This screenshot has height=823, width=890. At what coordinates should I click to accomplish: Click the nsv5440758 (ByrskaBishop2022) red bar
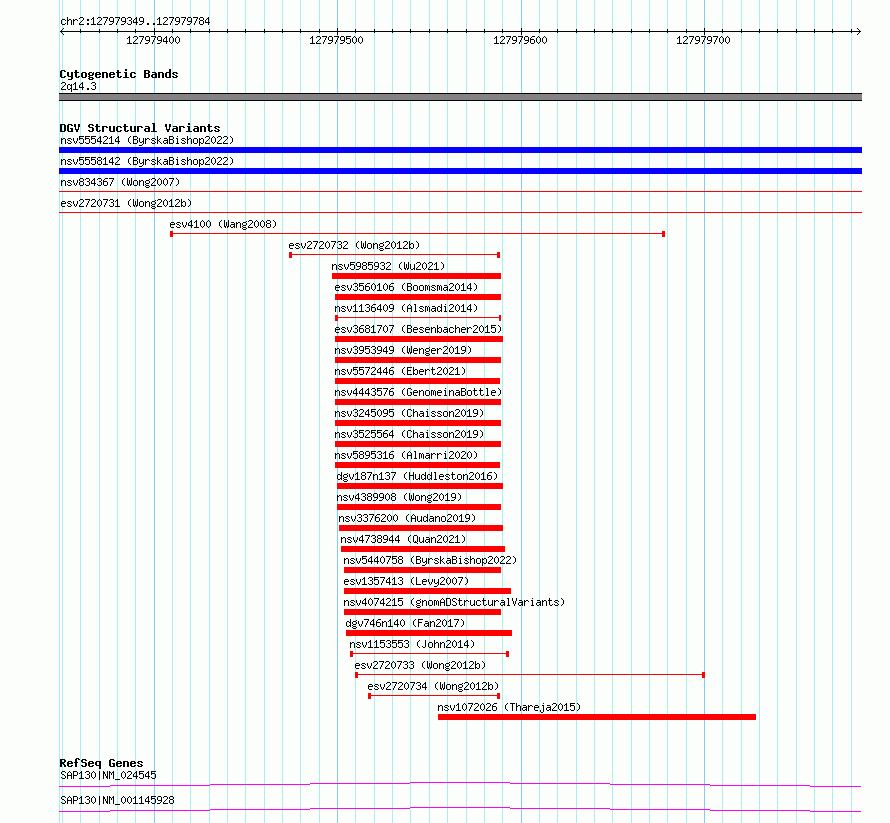(x=422, y=570)
